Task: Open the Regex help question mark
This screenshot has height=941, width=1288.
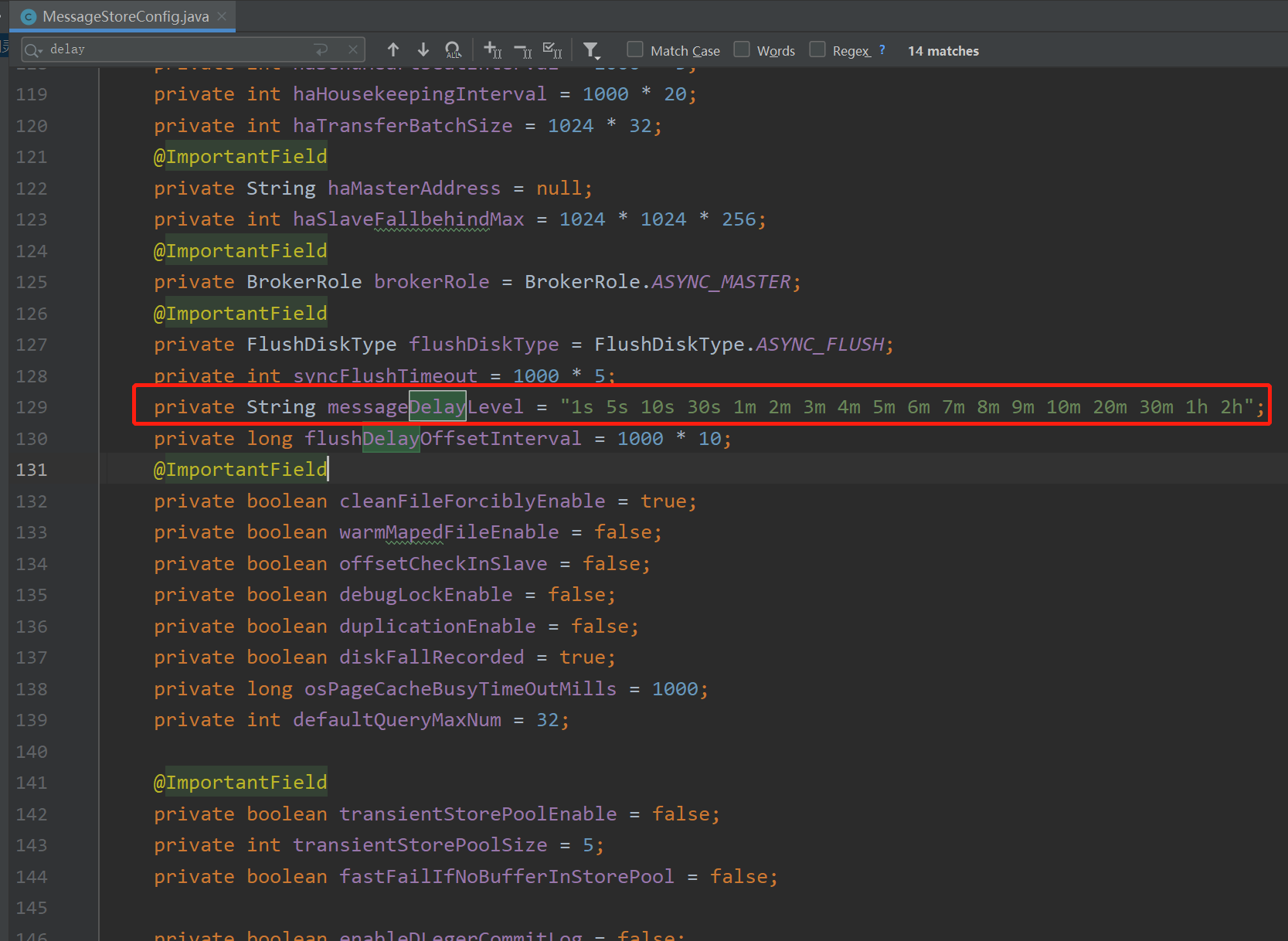Action: (x=882, y=50)
